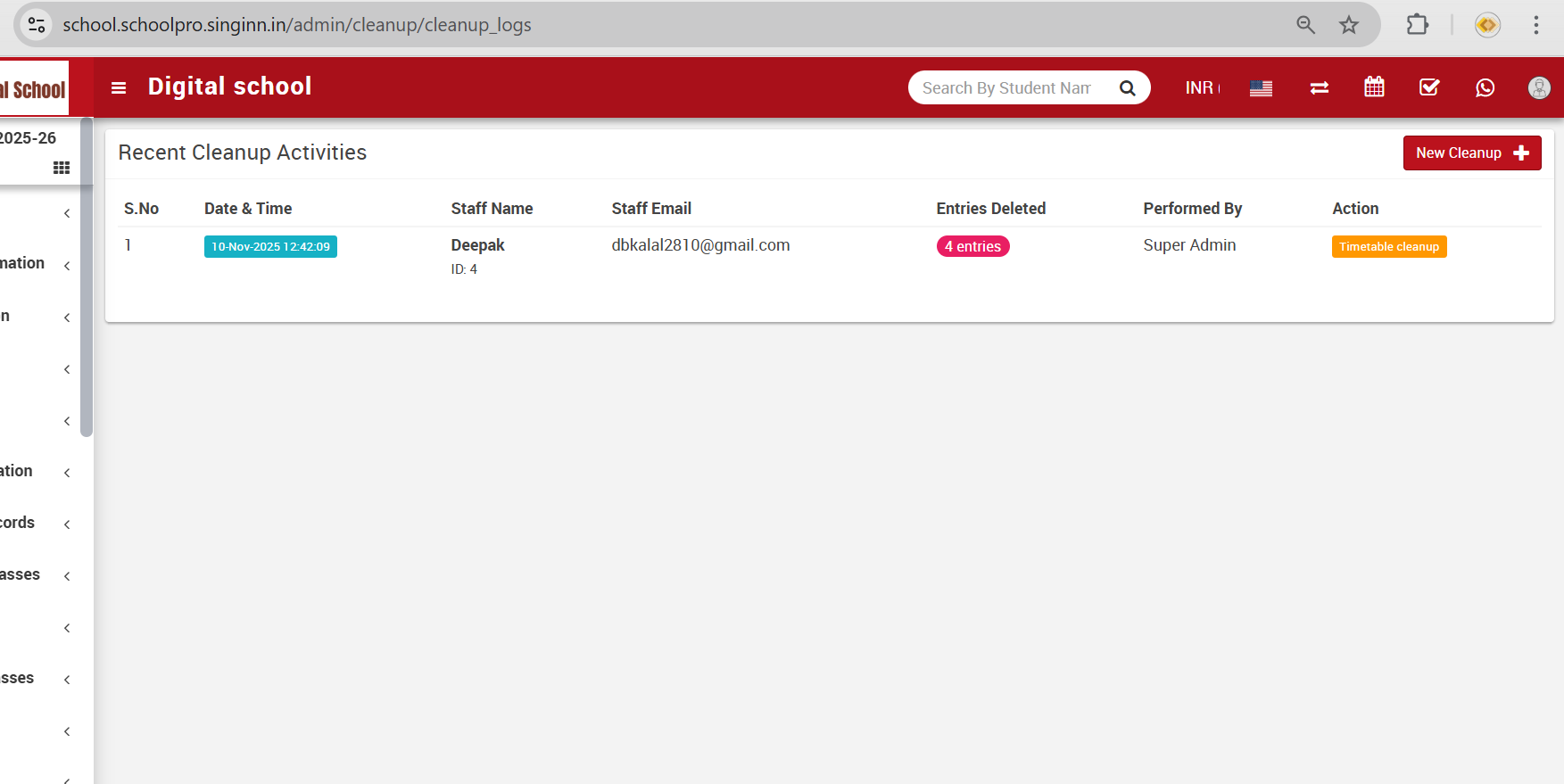Open the sidebar grid apps icon
The image size is (1564, 784).
61,168
